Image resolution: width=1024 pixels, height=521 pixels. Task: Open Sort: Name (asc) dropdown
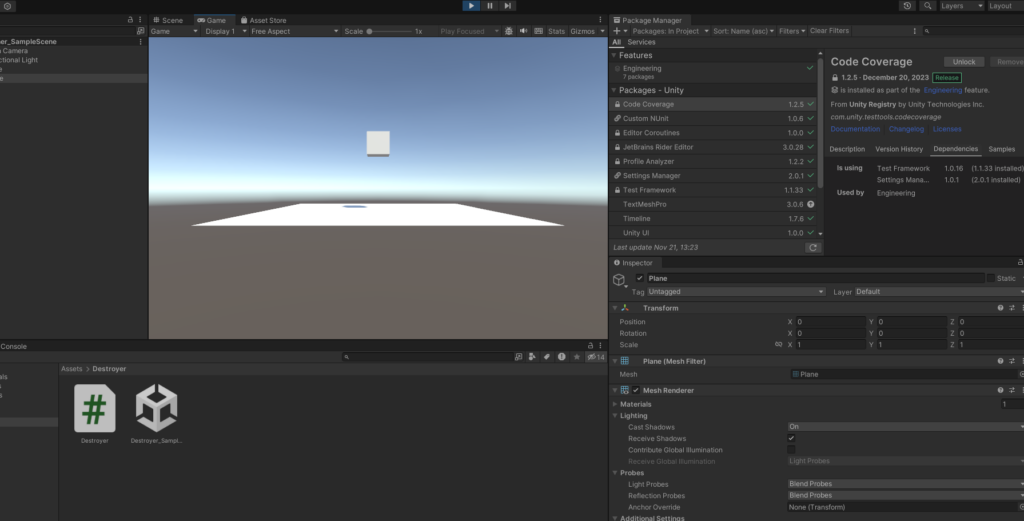tap(743, 31)
